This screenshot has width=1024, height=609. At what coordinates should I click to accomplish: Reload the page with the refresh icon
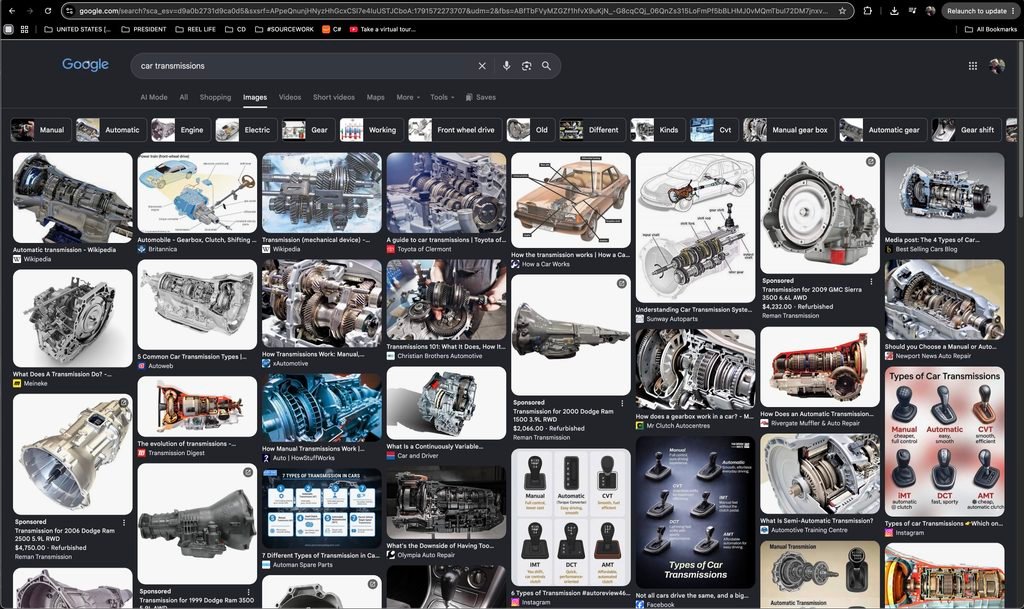(48, 11)
